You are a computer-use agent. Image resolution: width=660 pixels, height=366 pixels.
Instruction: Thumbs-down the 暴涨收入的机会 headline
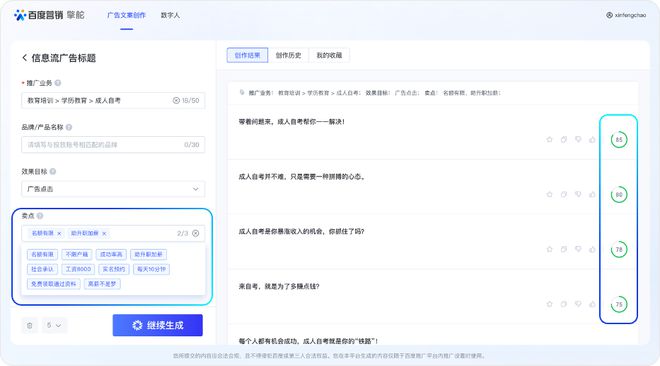point(578,249)
